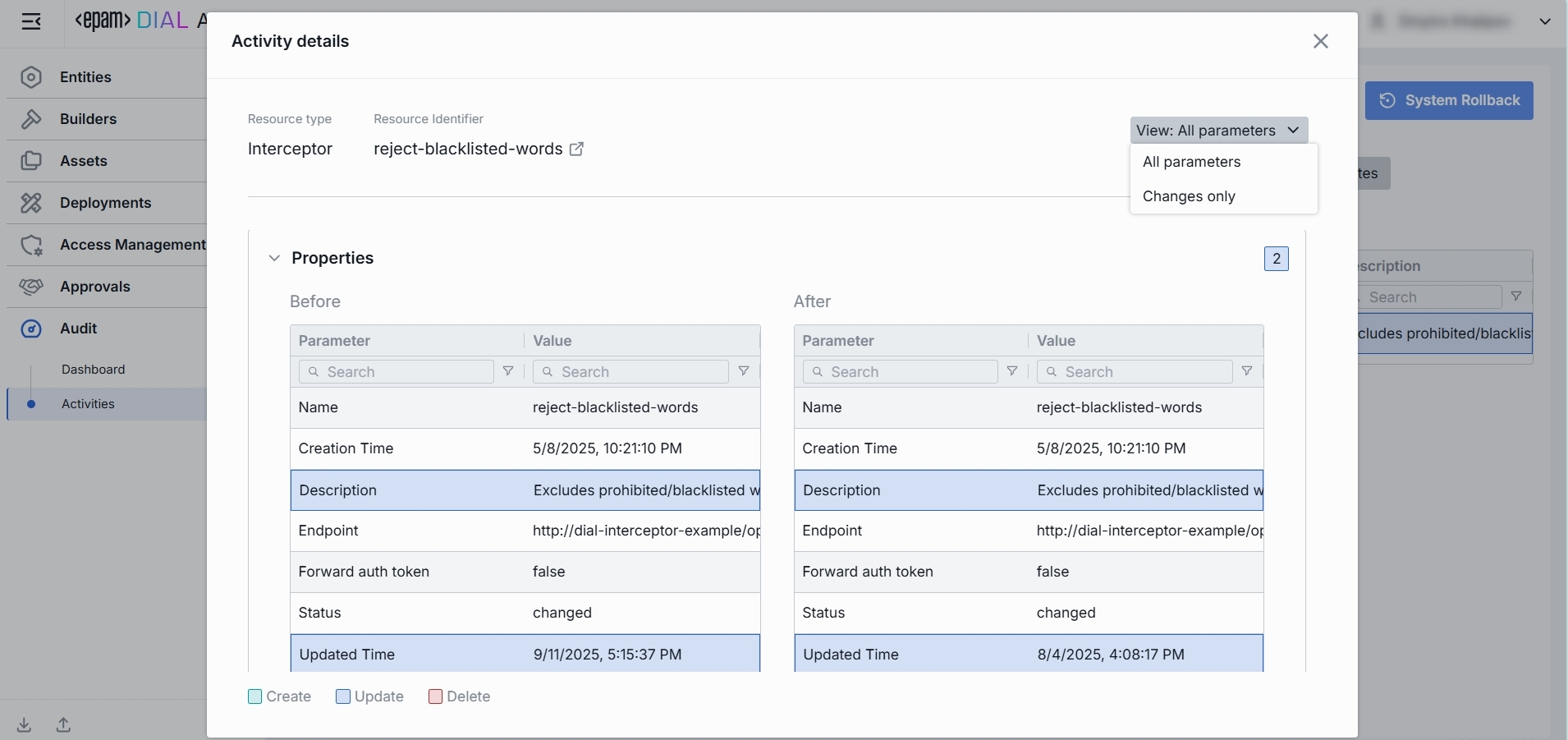1568x740 pixels.
Task: Click the Deployments tools icon
Action: point(31,203)
